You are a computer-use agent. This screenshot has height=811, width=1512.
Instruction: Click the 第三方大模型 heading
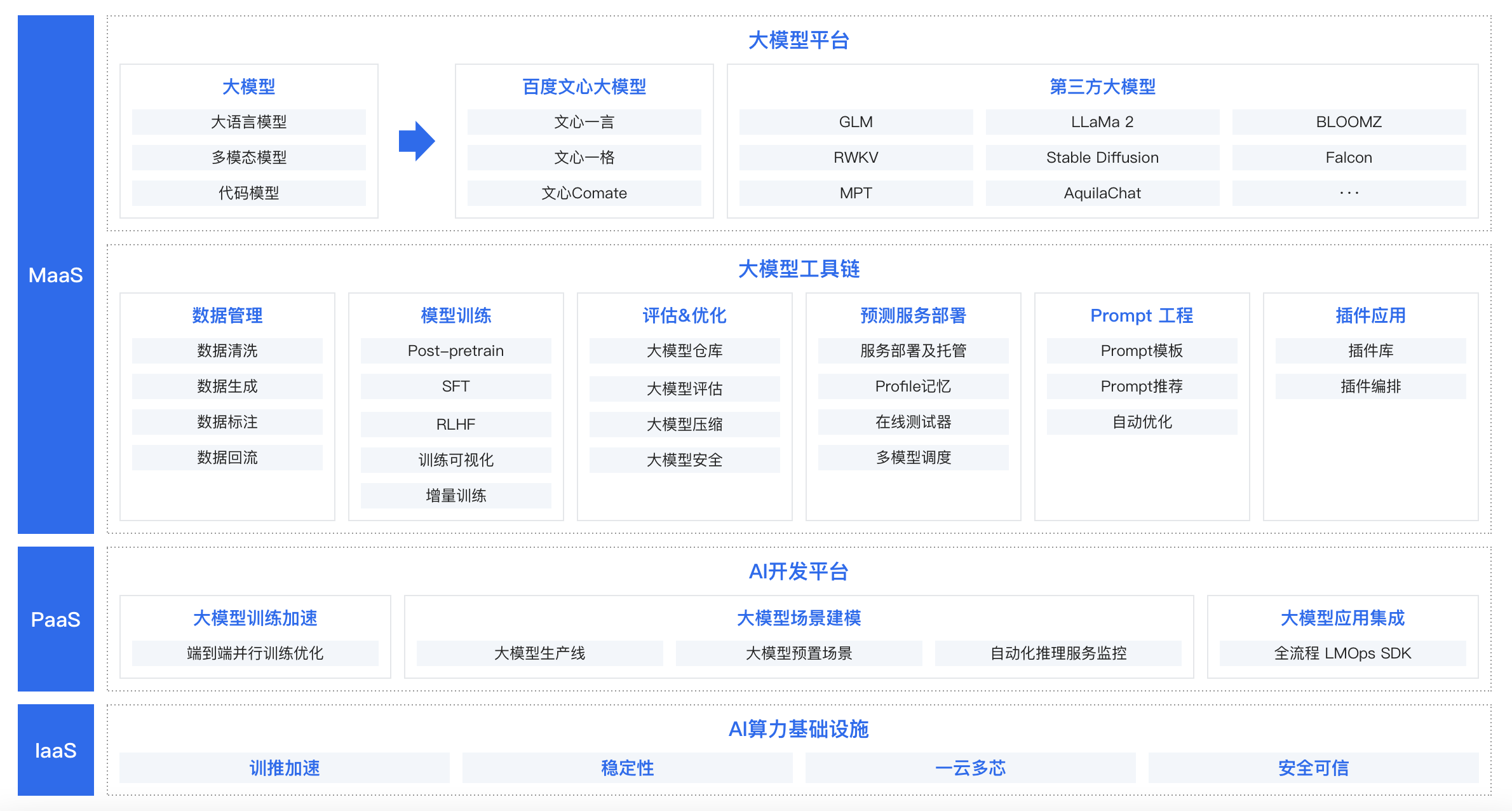point(1103,86)
